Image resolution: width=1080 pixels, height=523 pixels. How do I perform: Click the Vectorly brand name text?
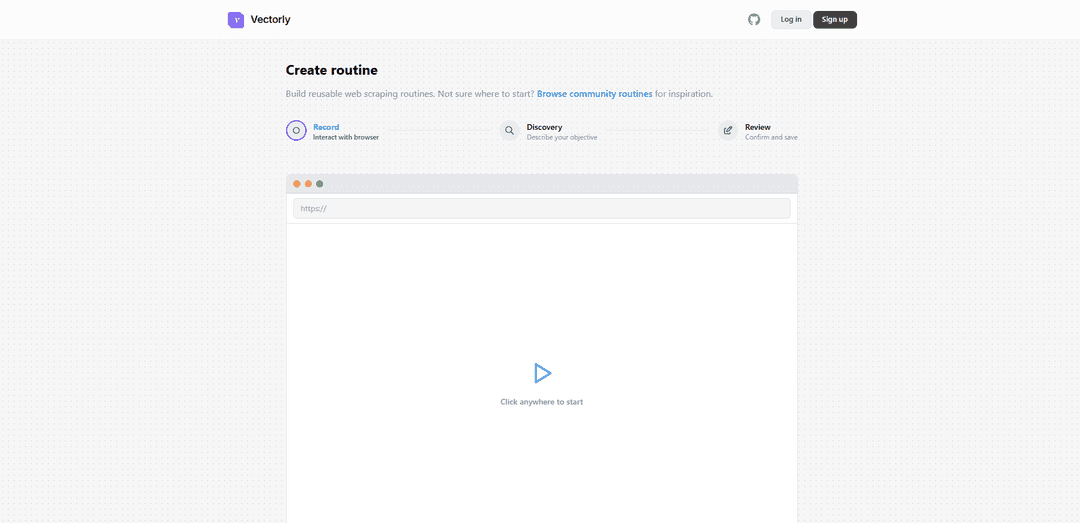(x=270, y=20)
